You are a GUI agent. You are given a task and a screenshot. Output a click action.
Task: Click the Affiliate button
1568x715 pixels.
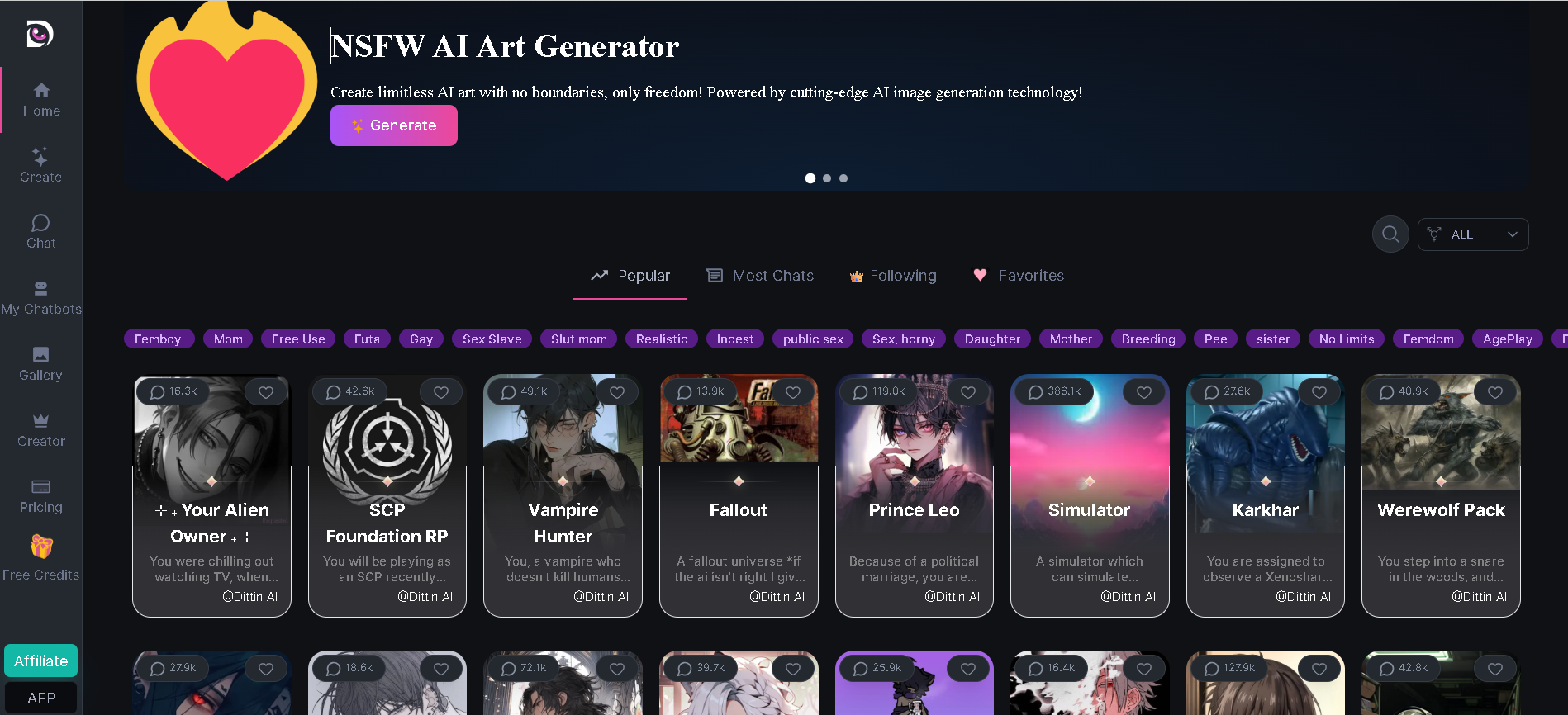(41, 661)
